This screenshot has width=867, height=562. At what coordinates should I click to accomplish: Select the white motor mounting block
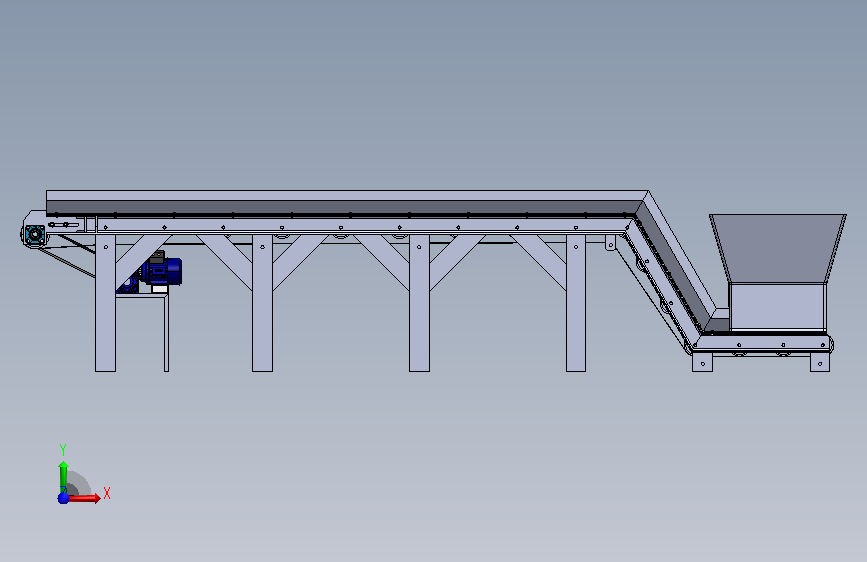[x=160, y=289]
